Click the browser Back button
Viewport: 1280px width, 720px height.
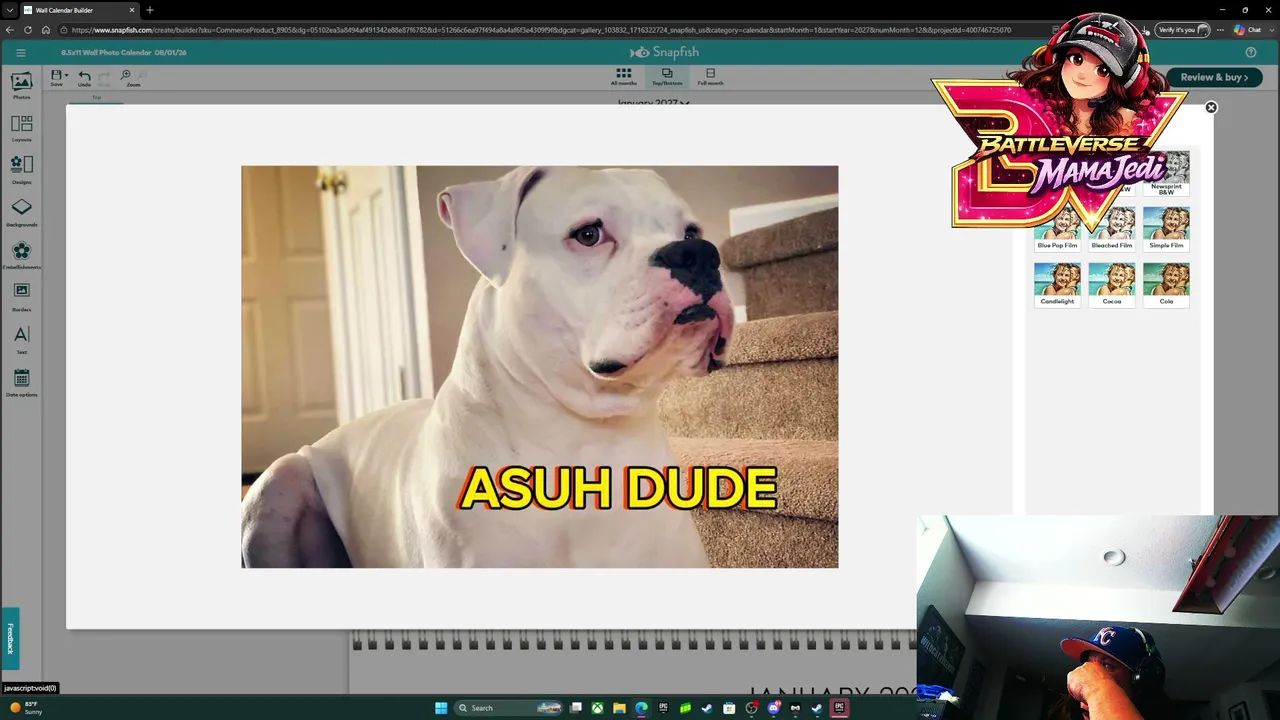[10, 30]
